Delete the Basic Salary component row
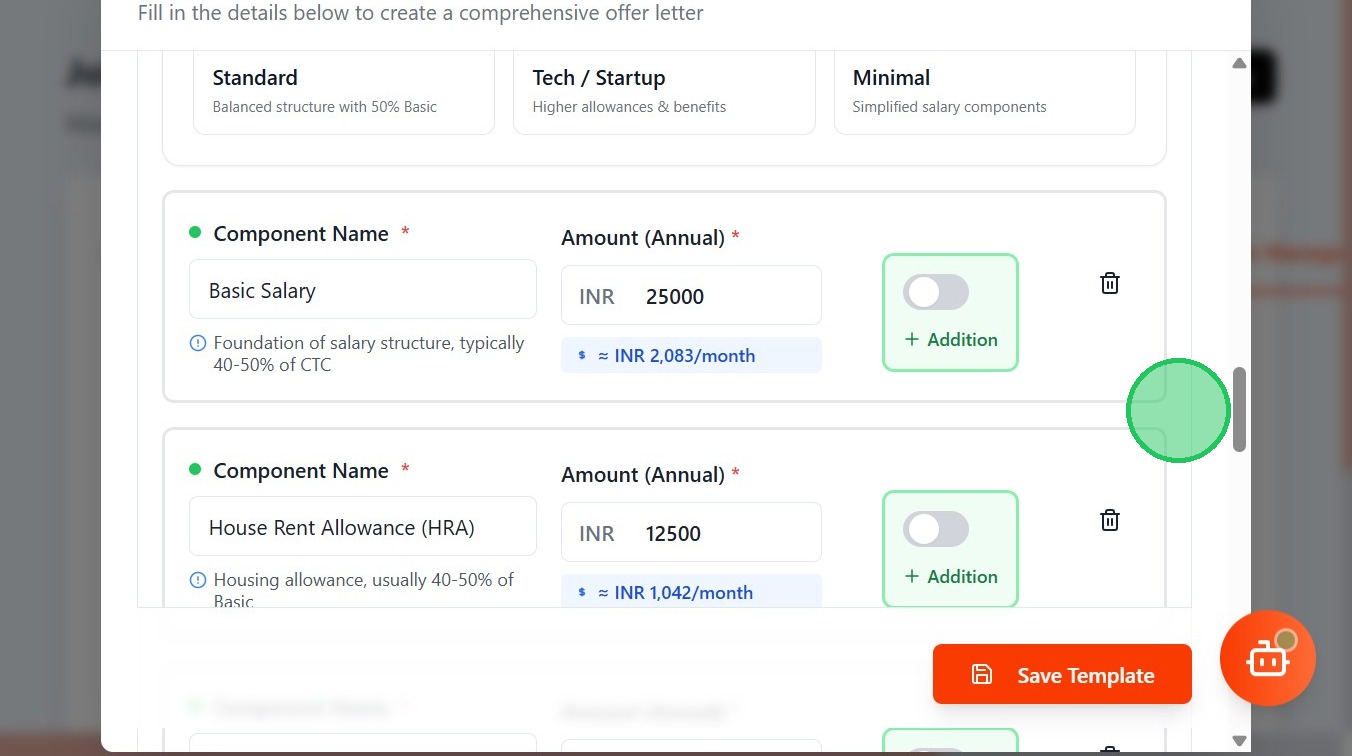The width and height of the screenshot is (1352, 756). [x=1109, y=283]
